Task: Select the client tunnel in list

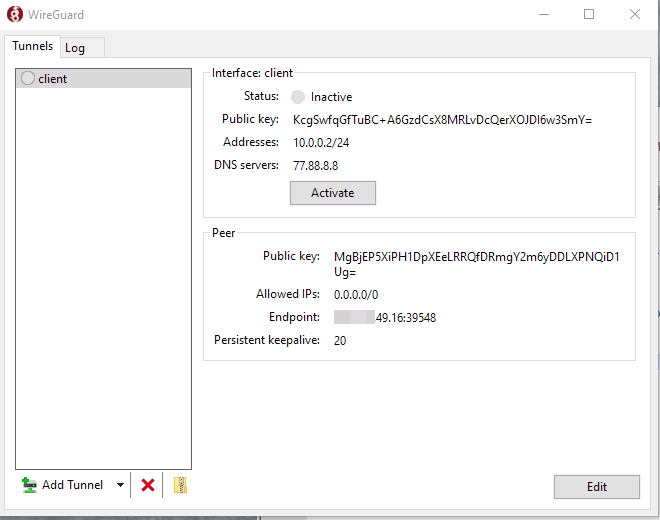Action: click(52, 78)
